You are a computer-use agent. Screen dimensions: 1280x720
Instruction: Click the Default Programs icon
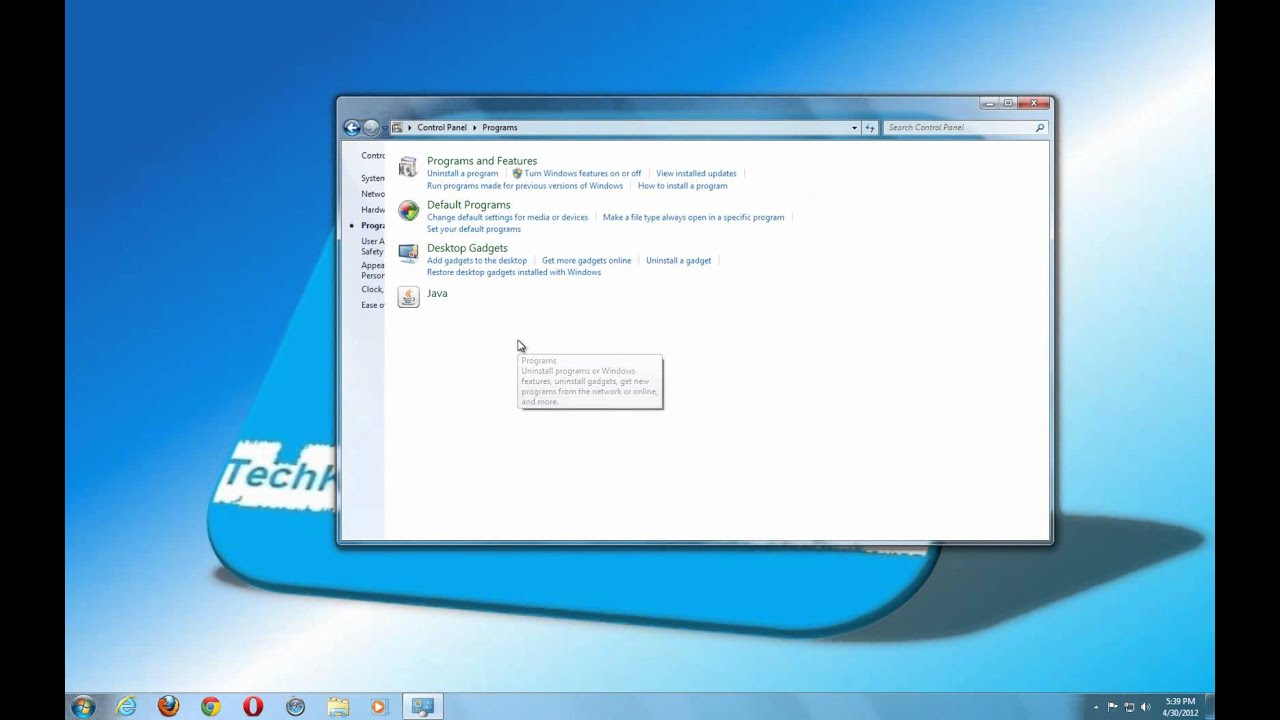[x=408, y=211]
